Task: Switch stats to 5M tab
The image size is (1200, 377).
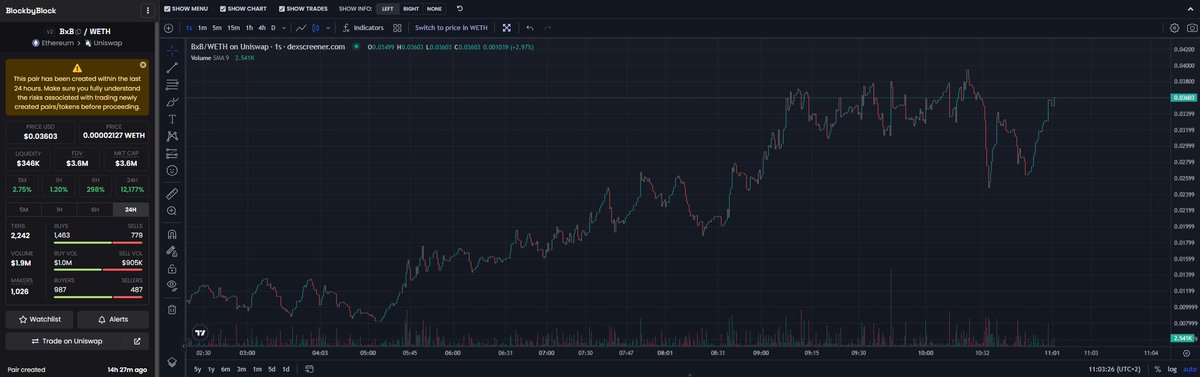Action: pyautogui.click(x=23, y=209)
